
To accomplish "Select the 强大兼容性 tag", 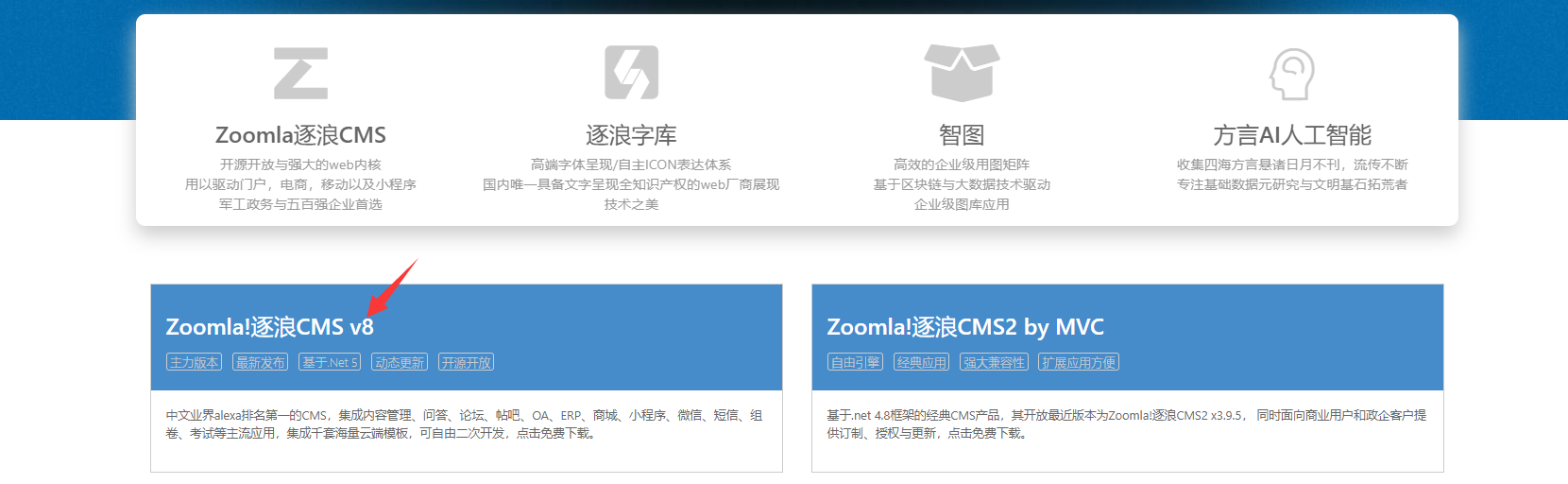I will click(x=995, y=362).
